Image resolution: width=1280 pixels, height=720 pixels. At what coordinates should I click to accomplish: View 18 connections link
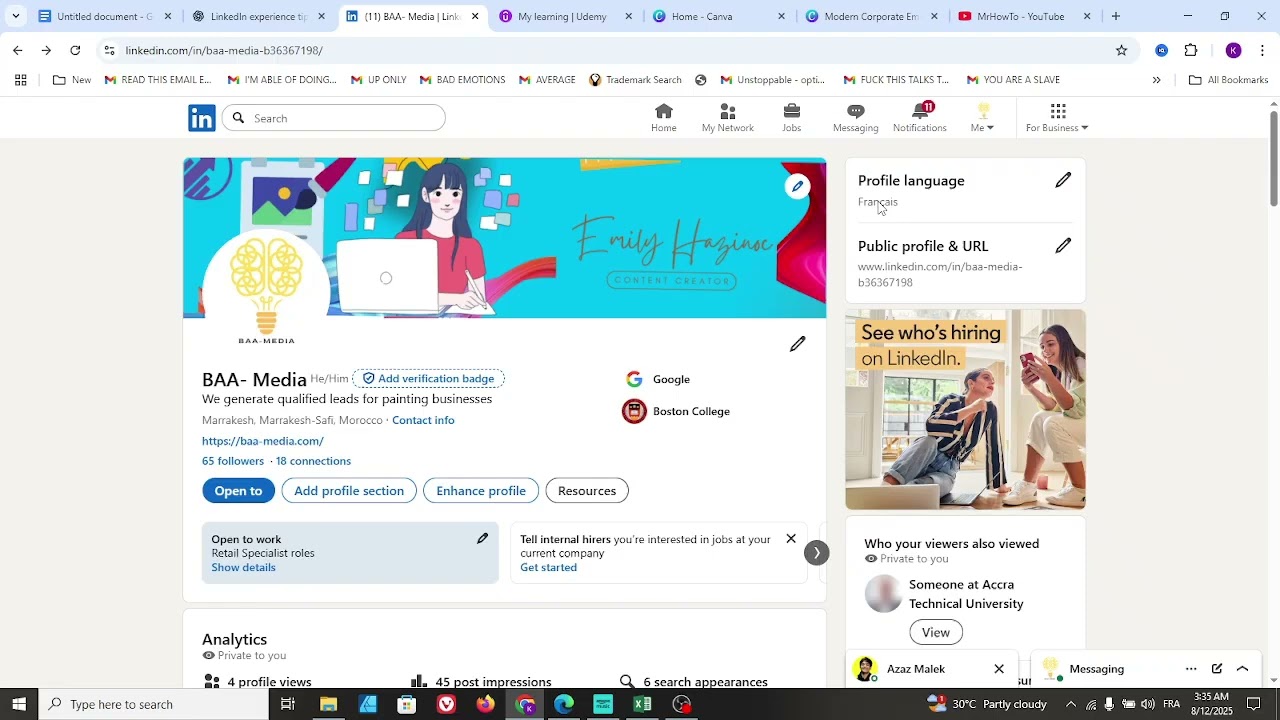[313, 461]
